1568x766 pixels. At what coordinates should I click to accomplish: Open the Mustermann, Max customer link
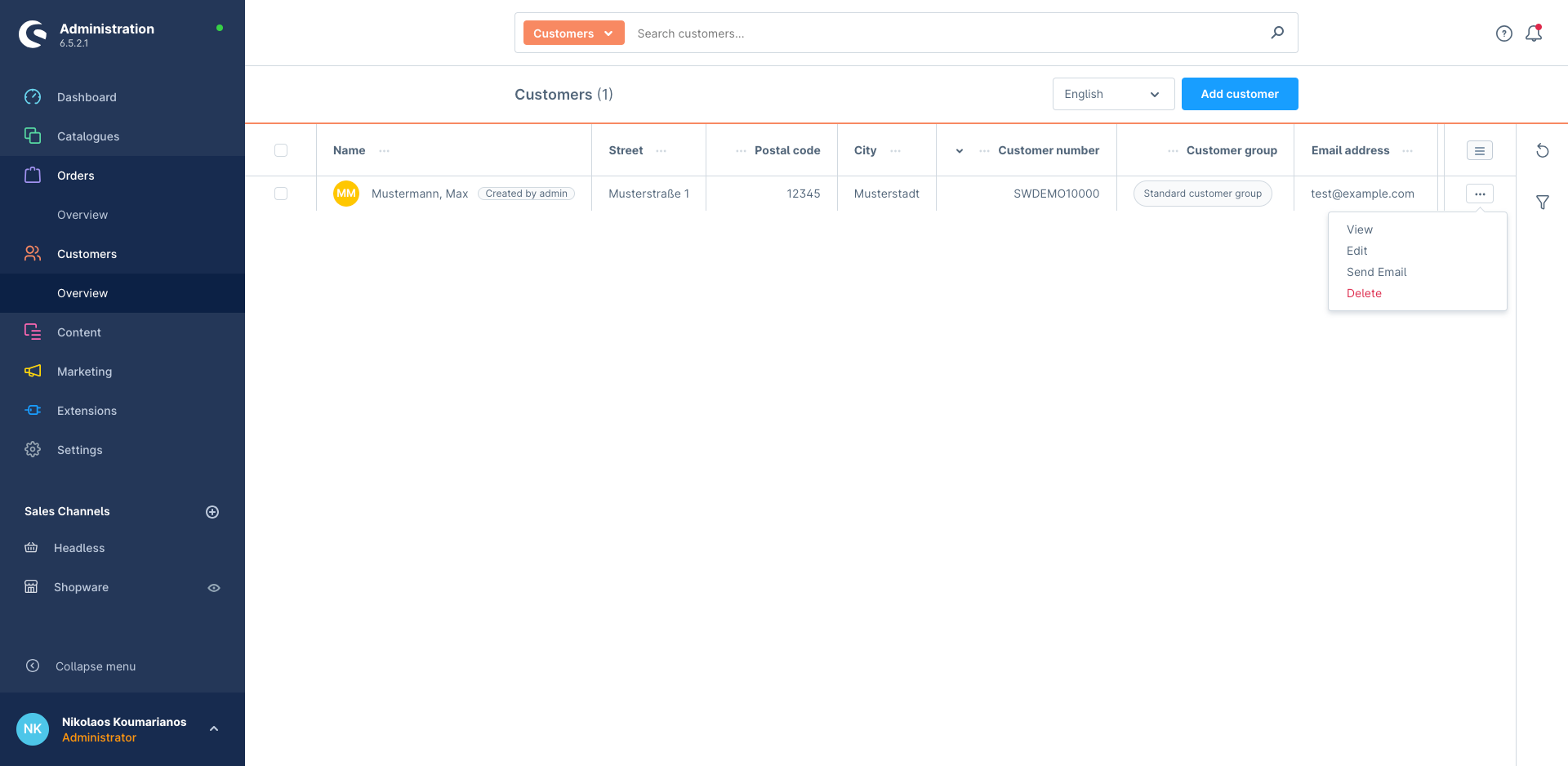(x=420, y=194)
